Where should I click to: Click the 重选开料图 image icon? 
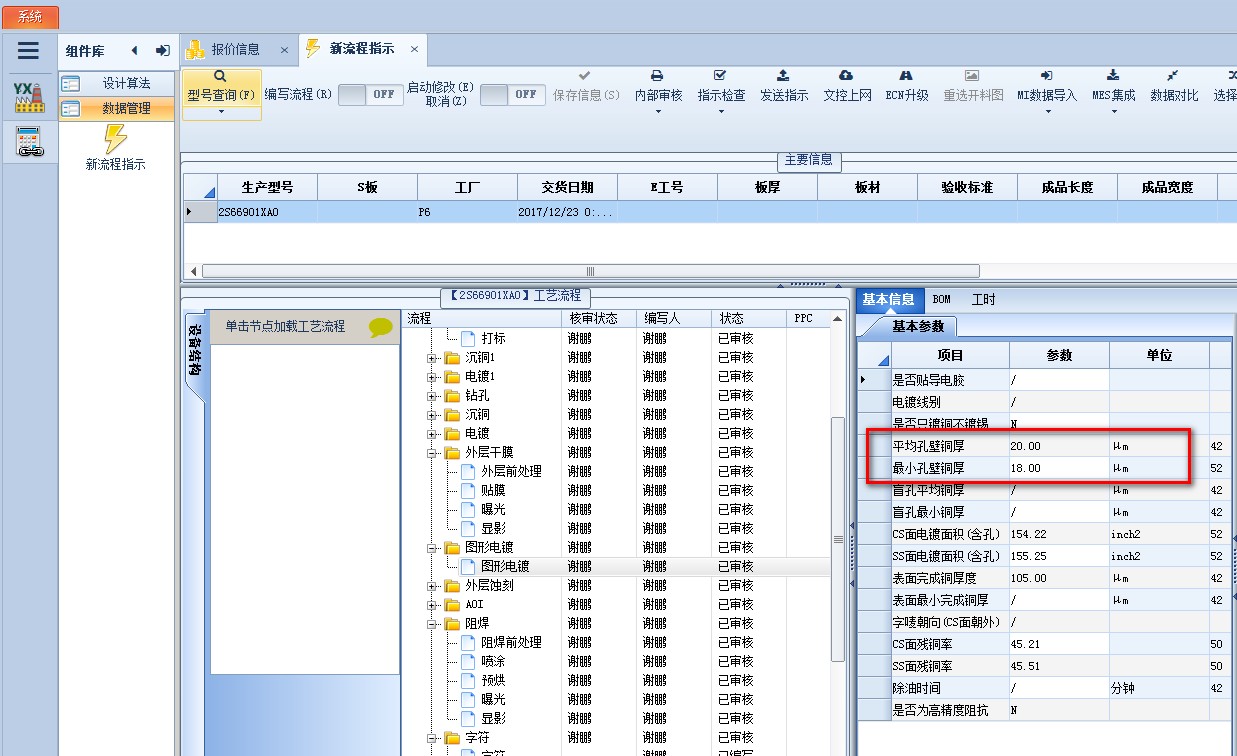[x=972, y=76]
